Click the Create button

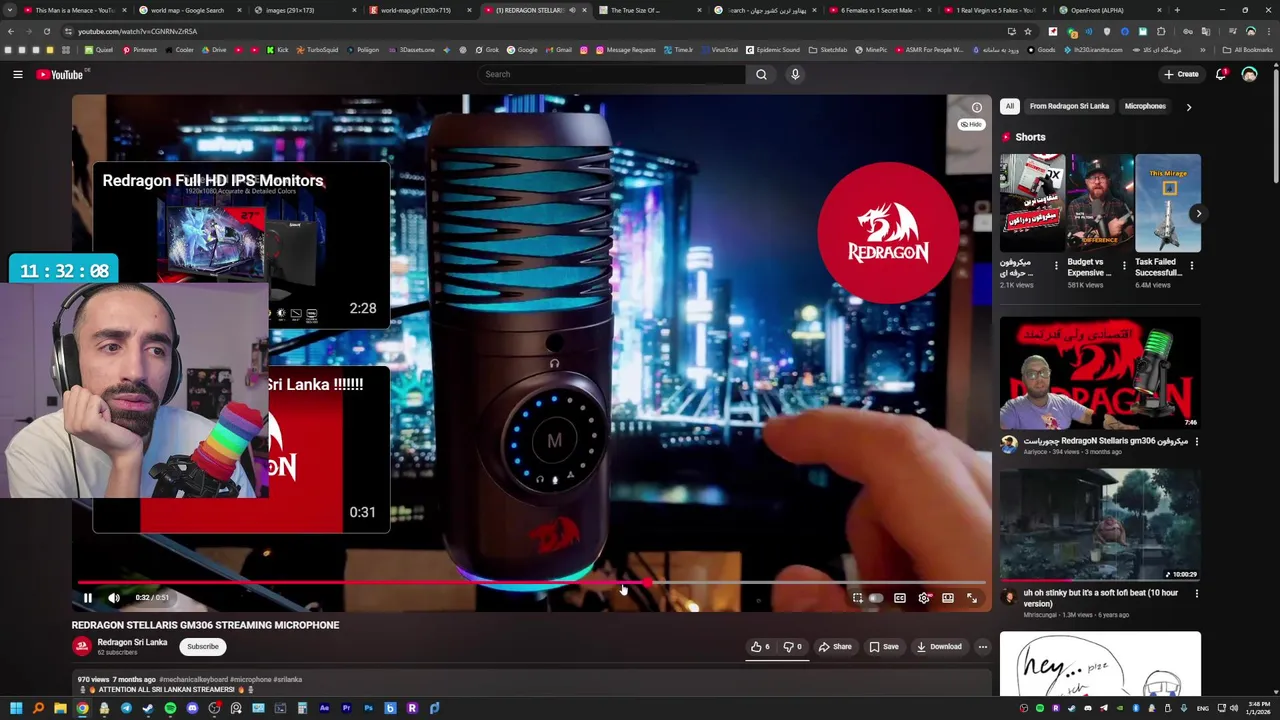coord(1181,74)
